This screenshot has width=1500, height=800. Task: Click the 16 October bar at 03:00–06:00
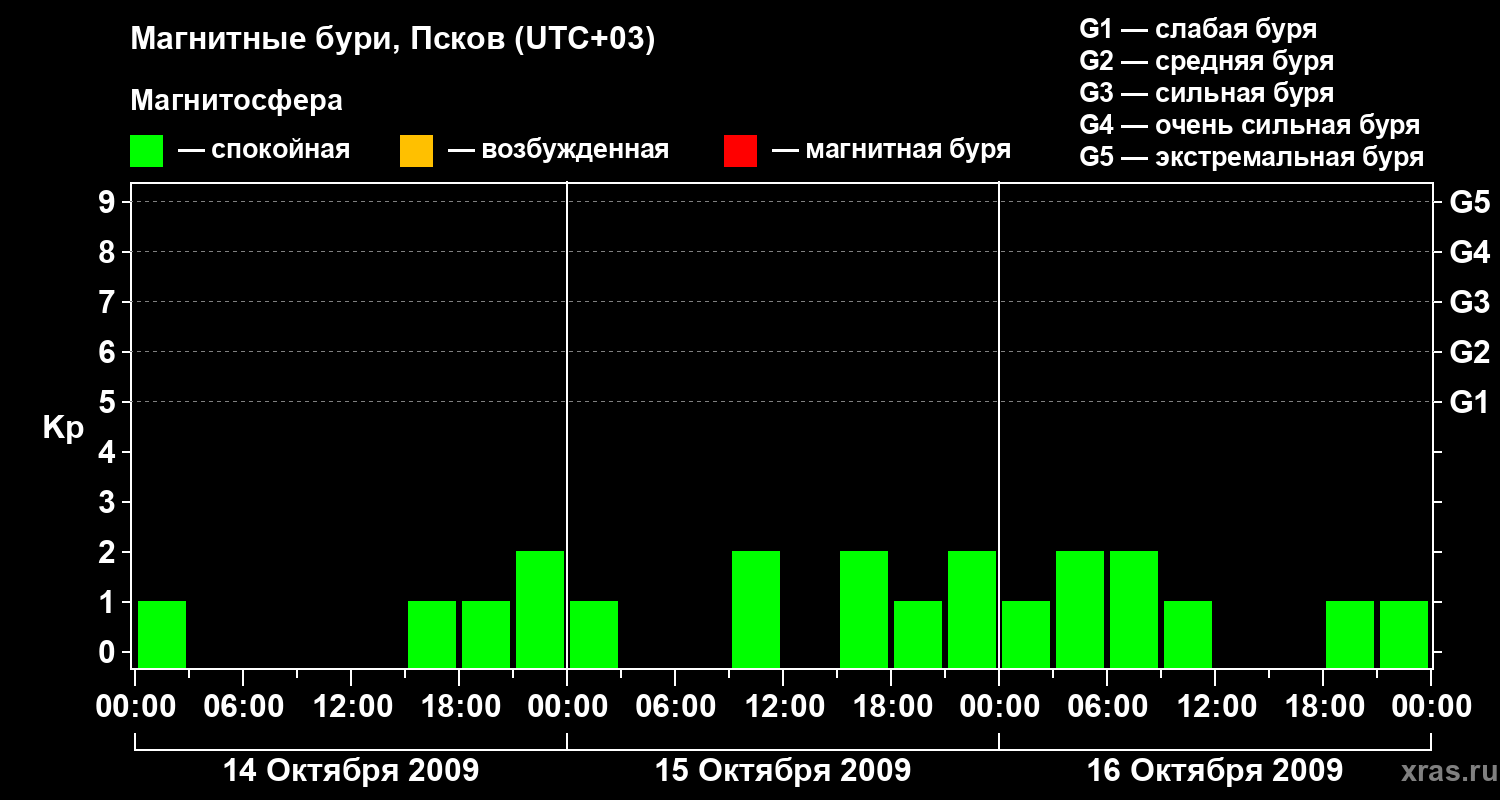pyautogui.click(x=1080, y=609)
